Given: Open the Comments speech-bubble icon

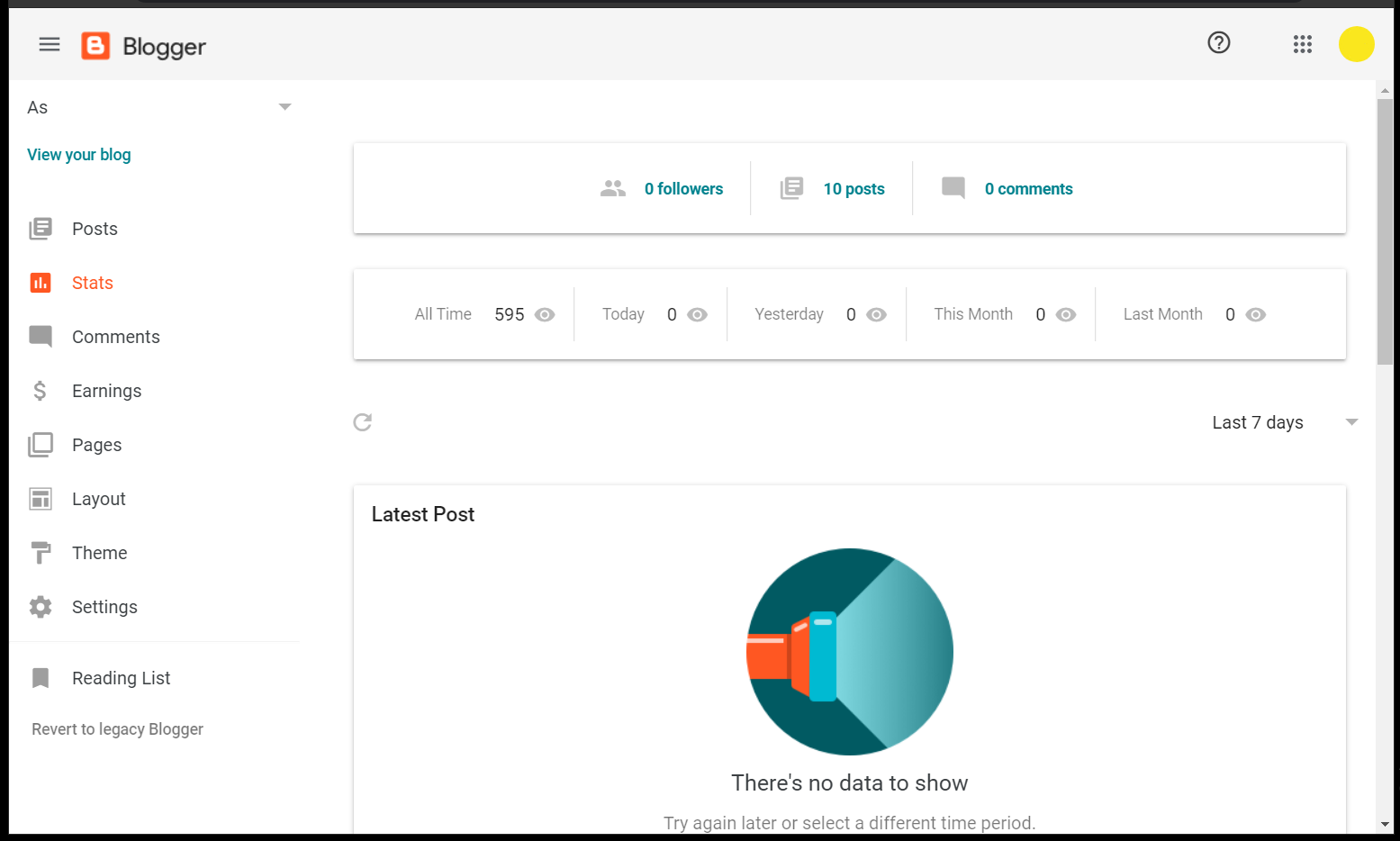Looking at the screenshot, I should (x=41, y=336).
